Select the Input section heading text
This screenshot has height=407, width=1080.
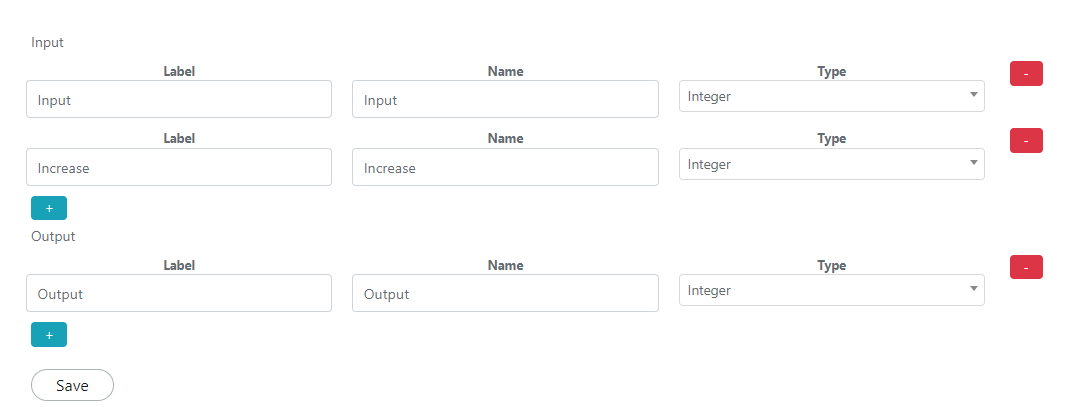coord(47,42)
